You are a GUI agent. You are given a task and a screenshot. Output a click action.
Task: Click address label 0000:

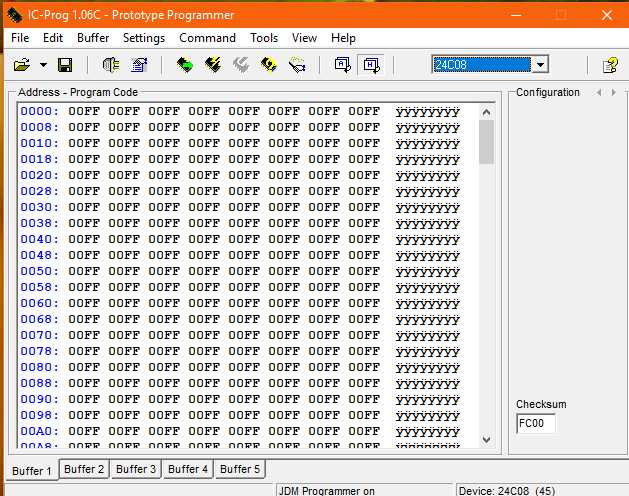(39, 111)
